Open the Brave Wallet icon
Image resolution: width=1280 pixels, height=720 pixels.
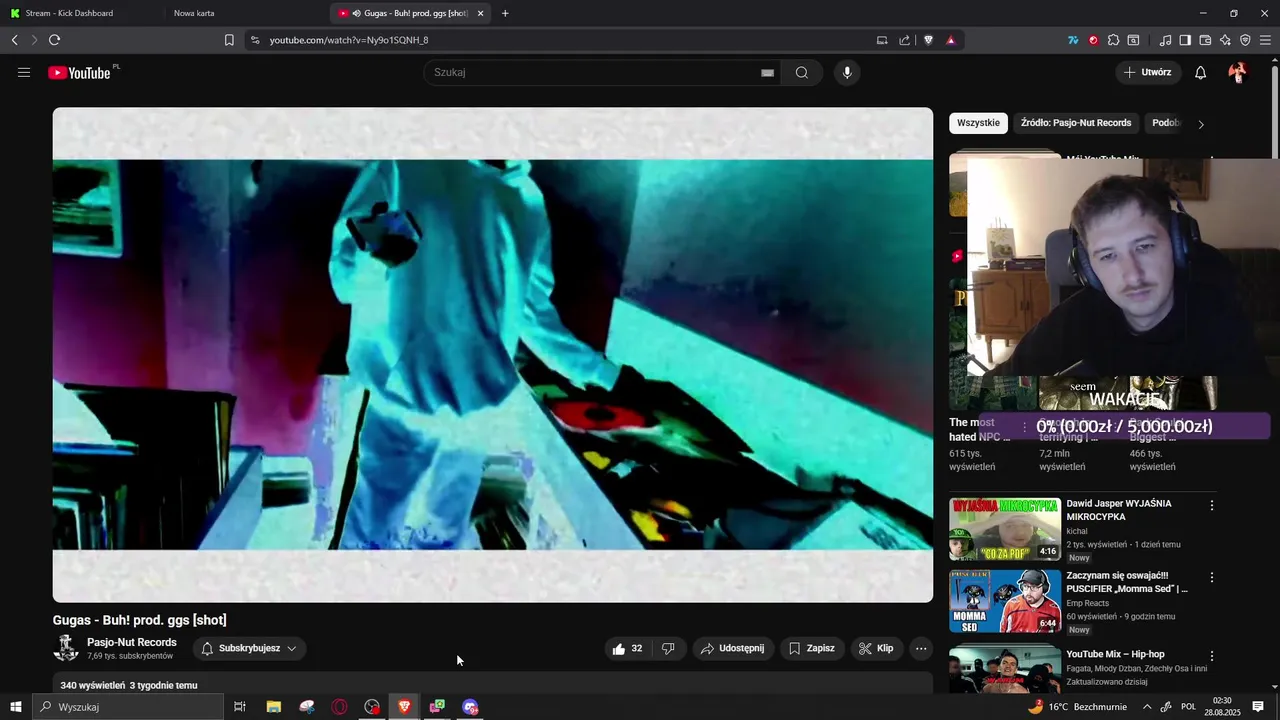coord(1205,40)
